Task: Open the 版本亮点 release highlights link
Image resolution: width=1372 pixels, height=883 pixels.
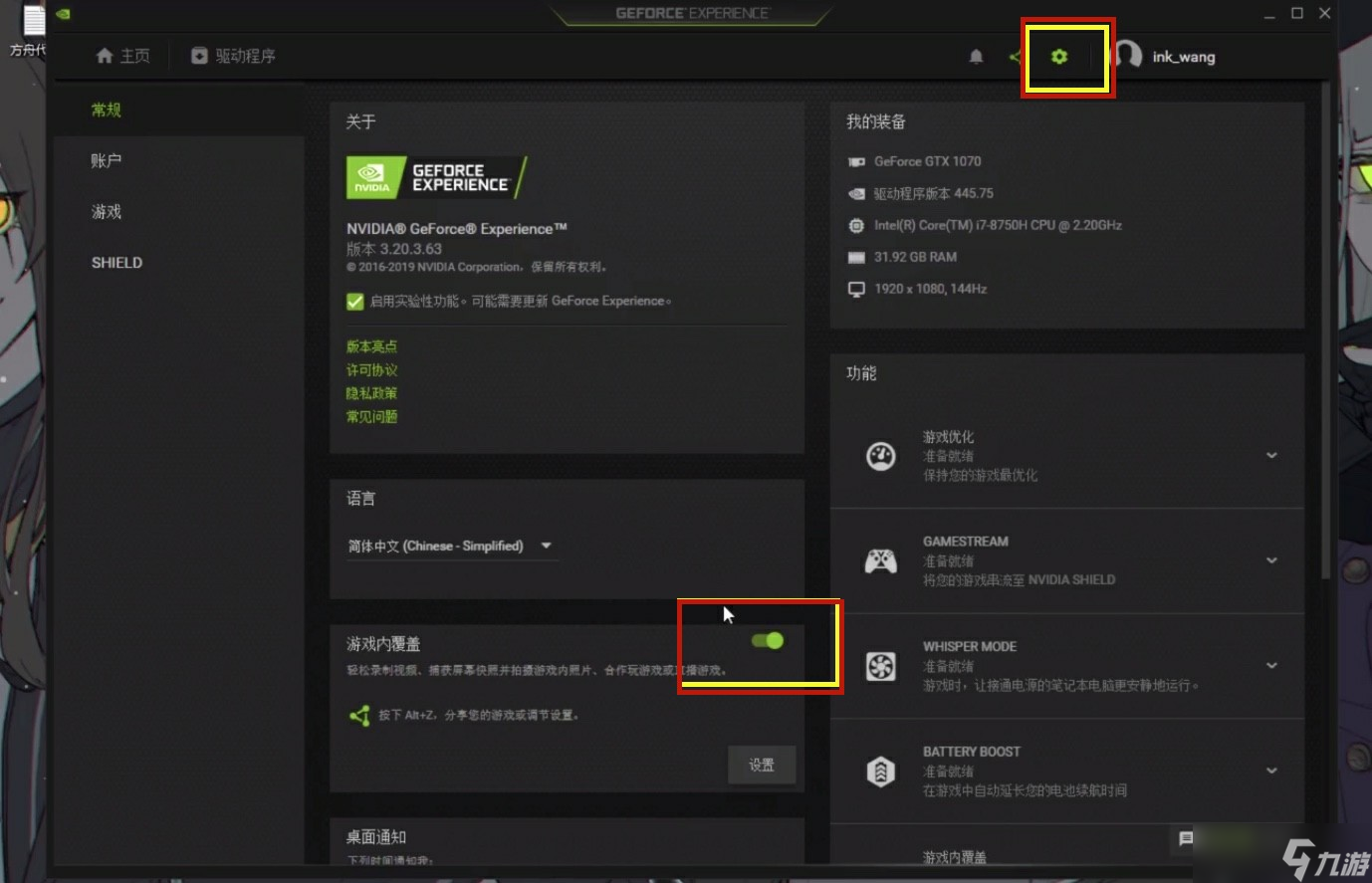Action: pyautogui.click(x=371, y=346)
